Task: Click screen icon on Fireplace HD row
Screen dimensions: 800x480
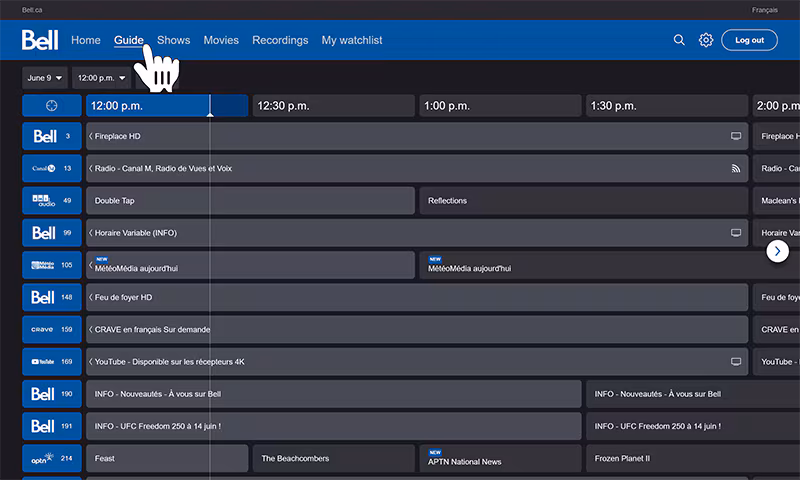Action: (x=736, y=136)
